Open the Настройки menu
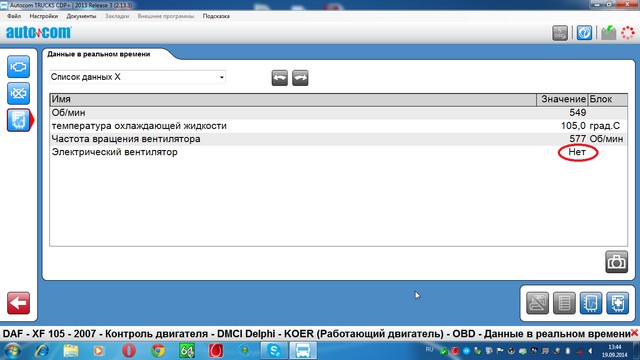 44,16
